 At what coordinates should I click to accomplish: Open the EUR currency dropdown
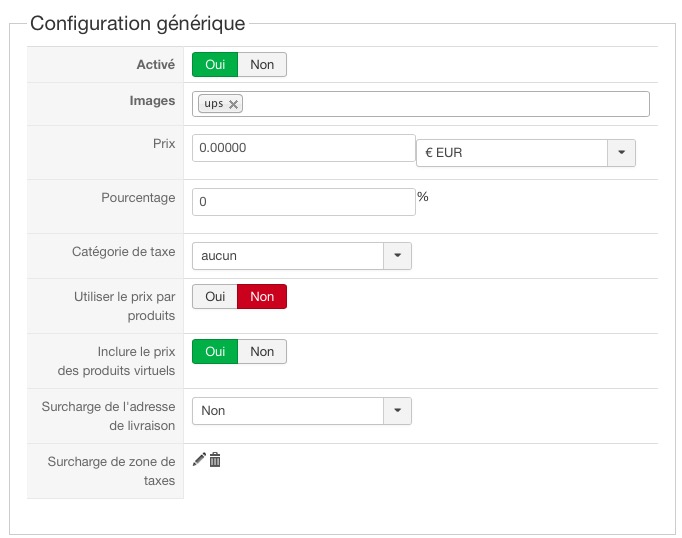point(512,153)
